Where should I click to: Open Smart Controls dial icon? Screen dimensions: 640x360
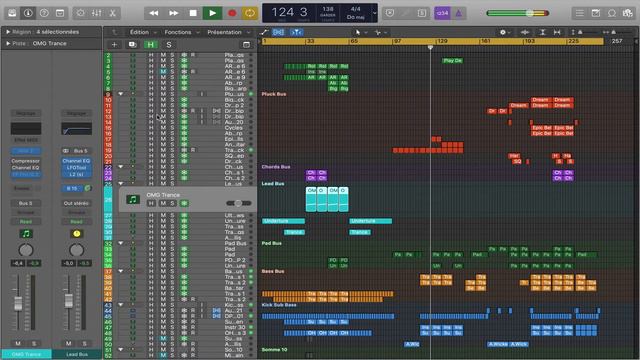point(81,13)
